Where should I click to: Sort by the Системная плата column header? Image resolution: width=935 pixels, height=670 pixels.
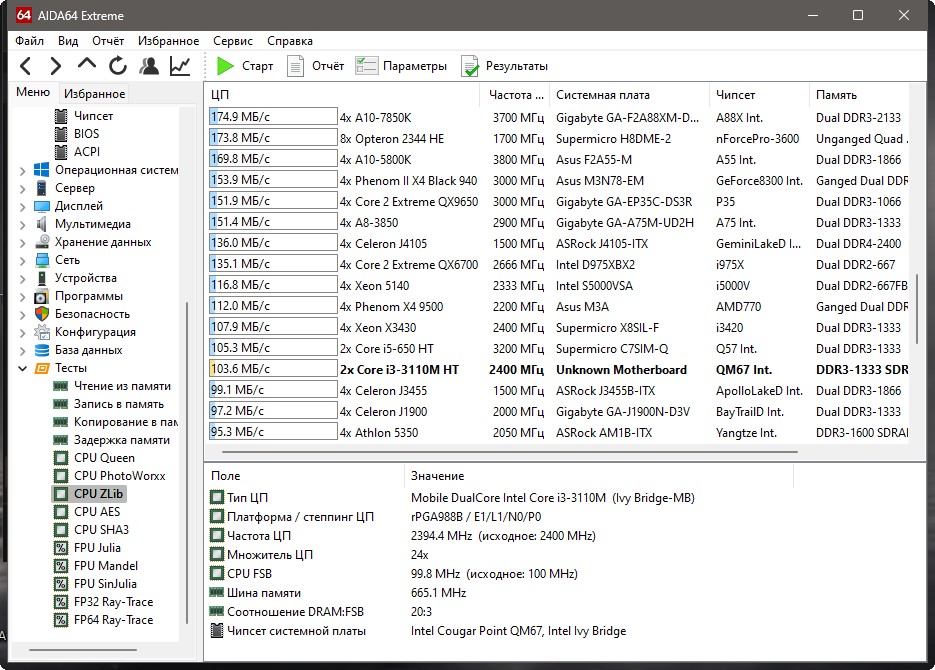(x=630, y=95)
